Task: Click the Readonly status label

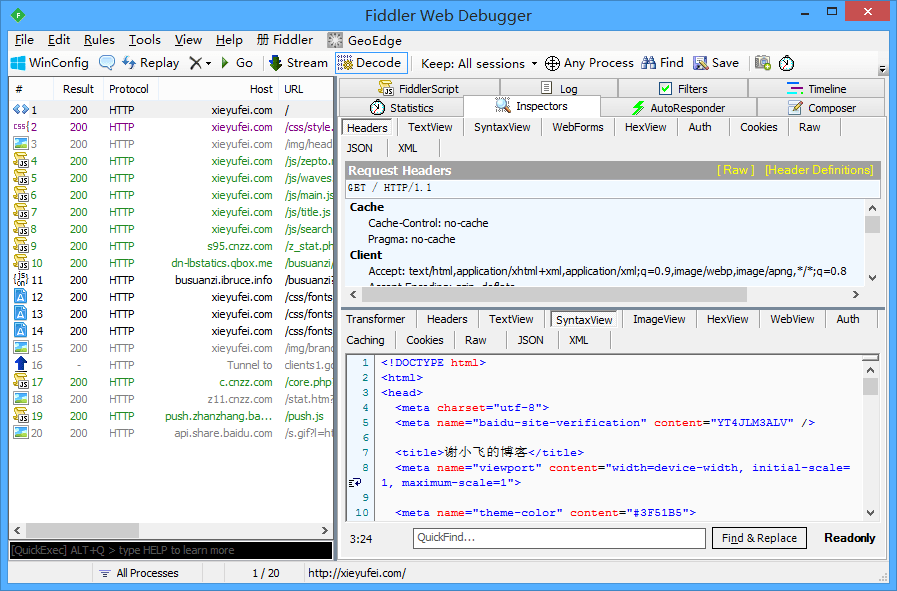Action: coord(850,538)
